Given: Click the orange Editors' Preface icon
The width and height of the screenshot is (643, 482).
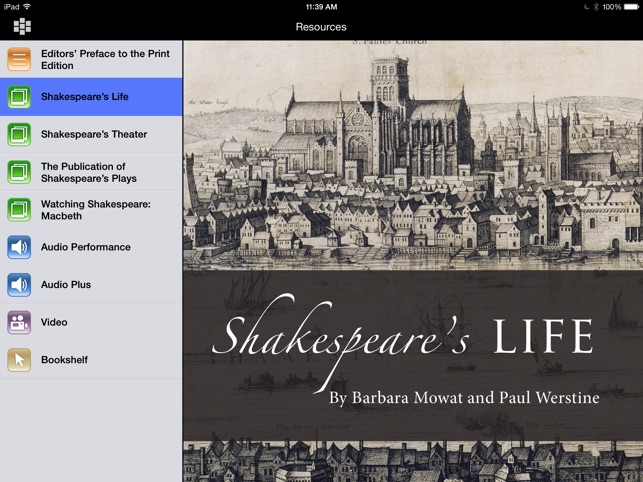Looking at the screenshot, I should point(19,59).
